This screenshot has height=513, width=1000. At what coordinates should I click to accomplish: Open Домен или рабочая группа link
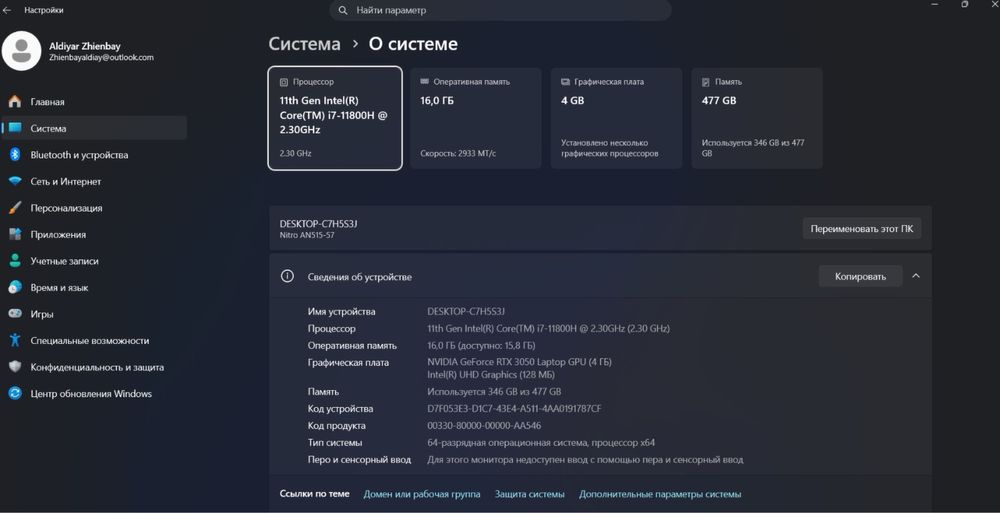click(422, 494)
